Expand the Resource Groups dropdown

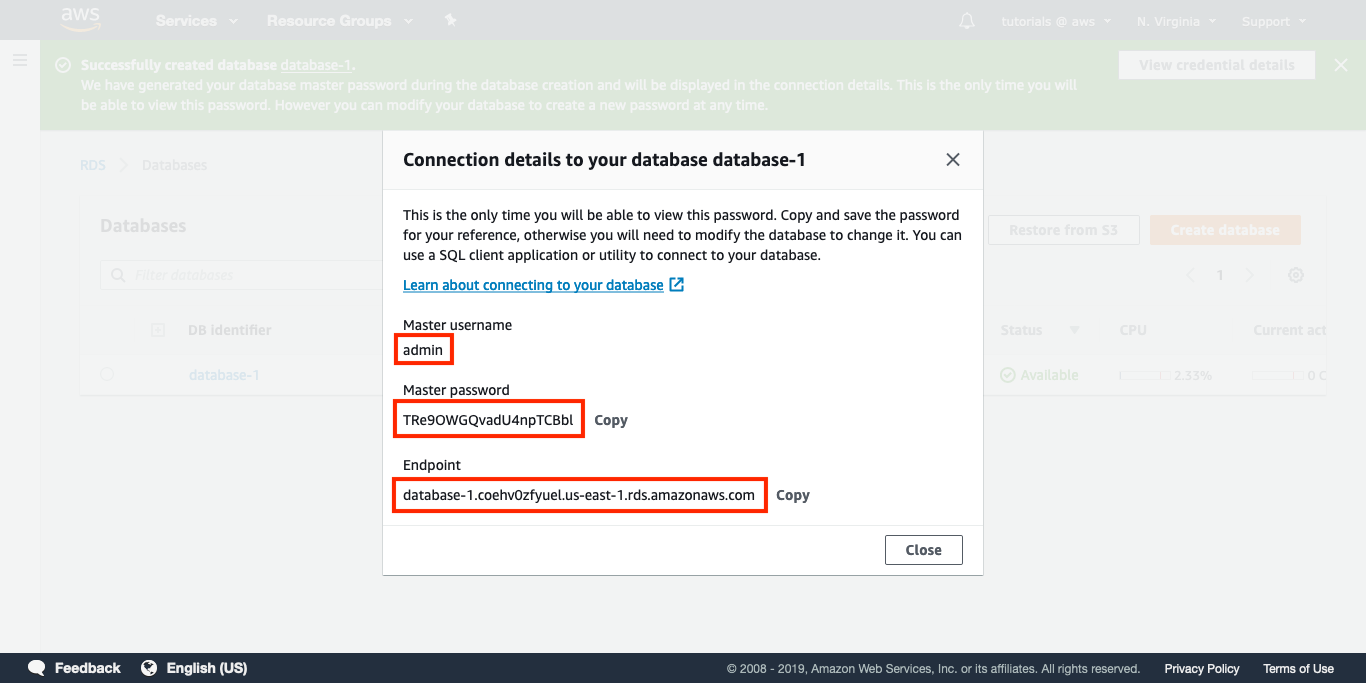pyautogui.click(x=340, y=21)
